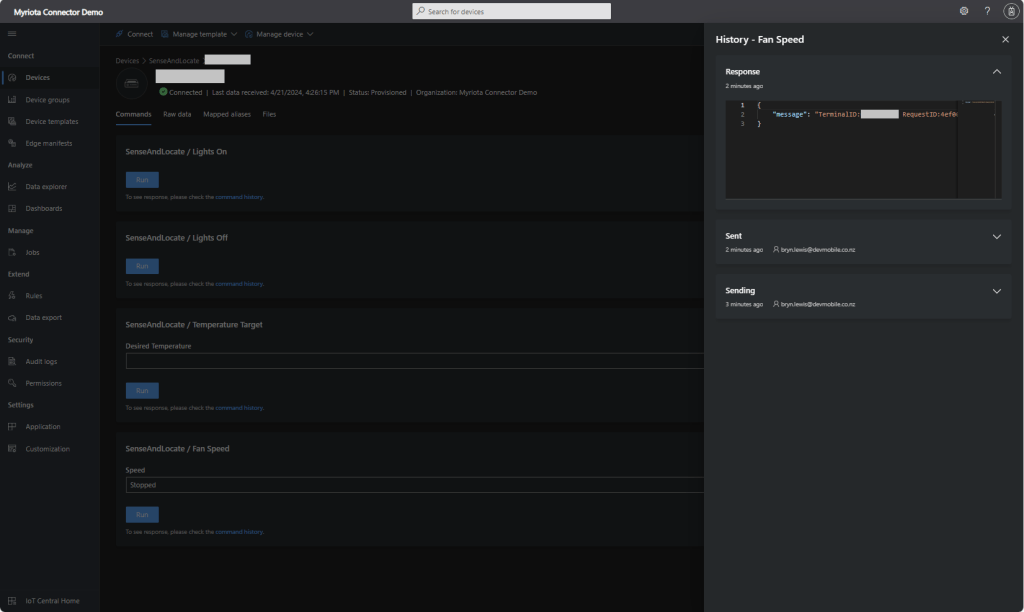The height and width of the screenshot is (612, 1024).
Task: Open the Fan Speed dropdown showing Stopped
Action: point(414,485)
